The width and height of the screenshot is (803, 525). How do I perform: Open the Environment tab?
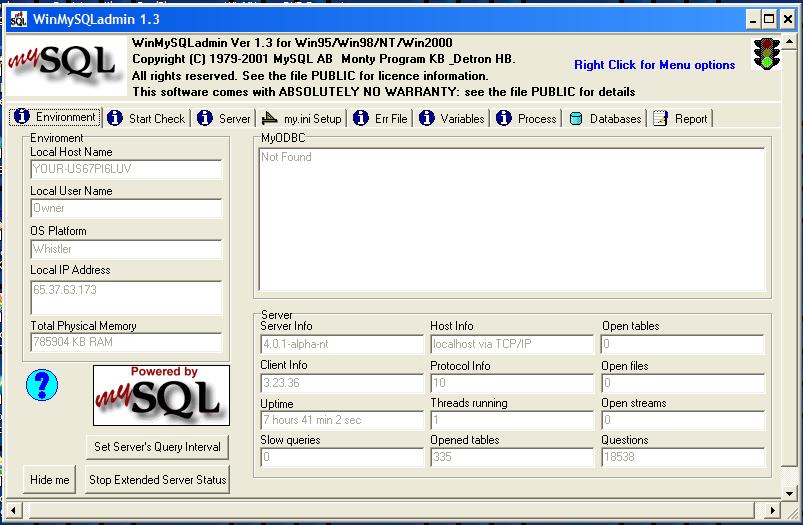pyautogui.click(x=55, y=117)
